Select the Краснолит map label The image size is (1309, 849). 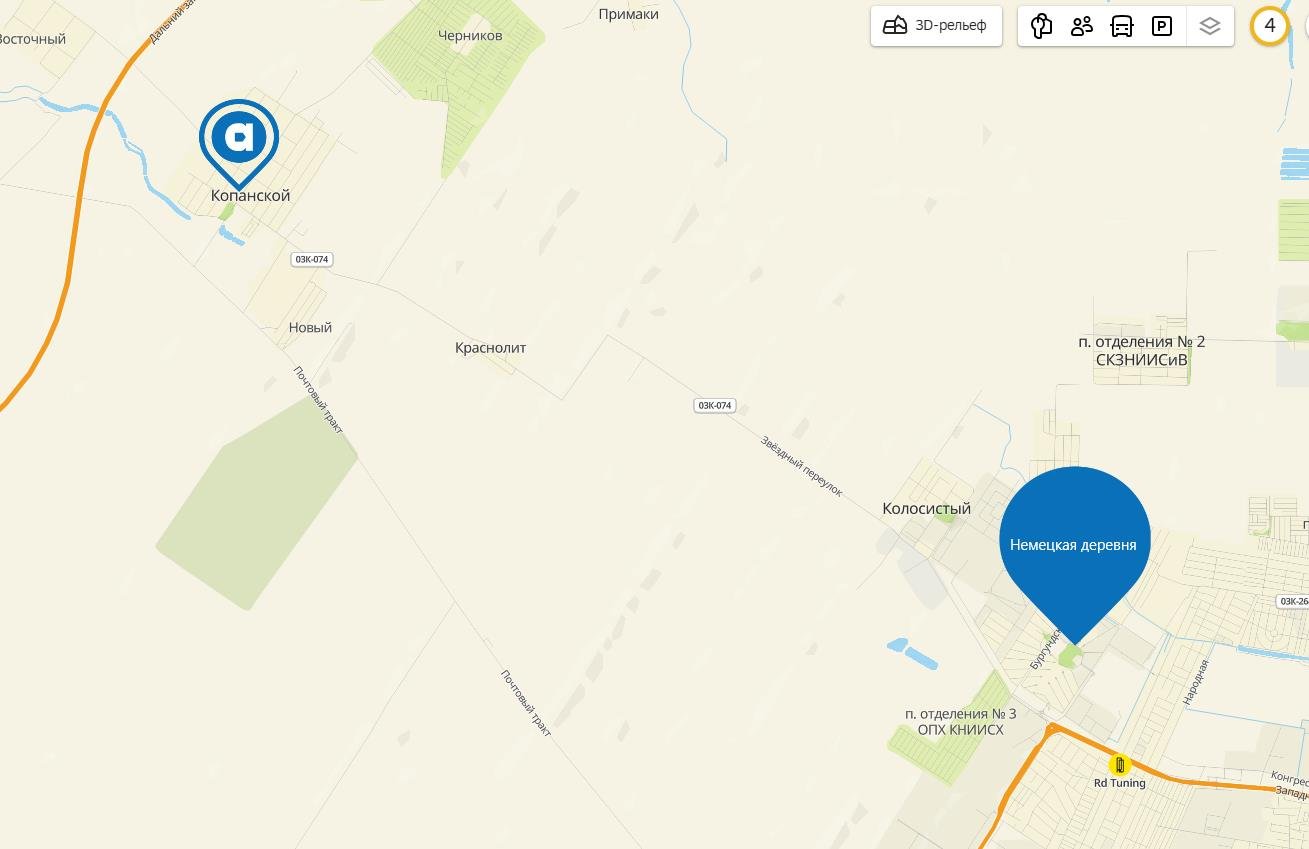coord(490,348)
